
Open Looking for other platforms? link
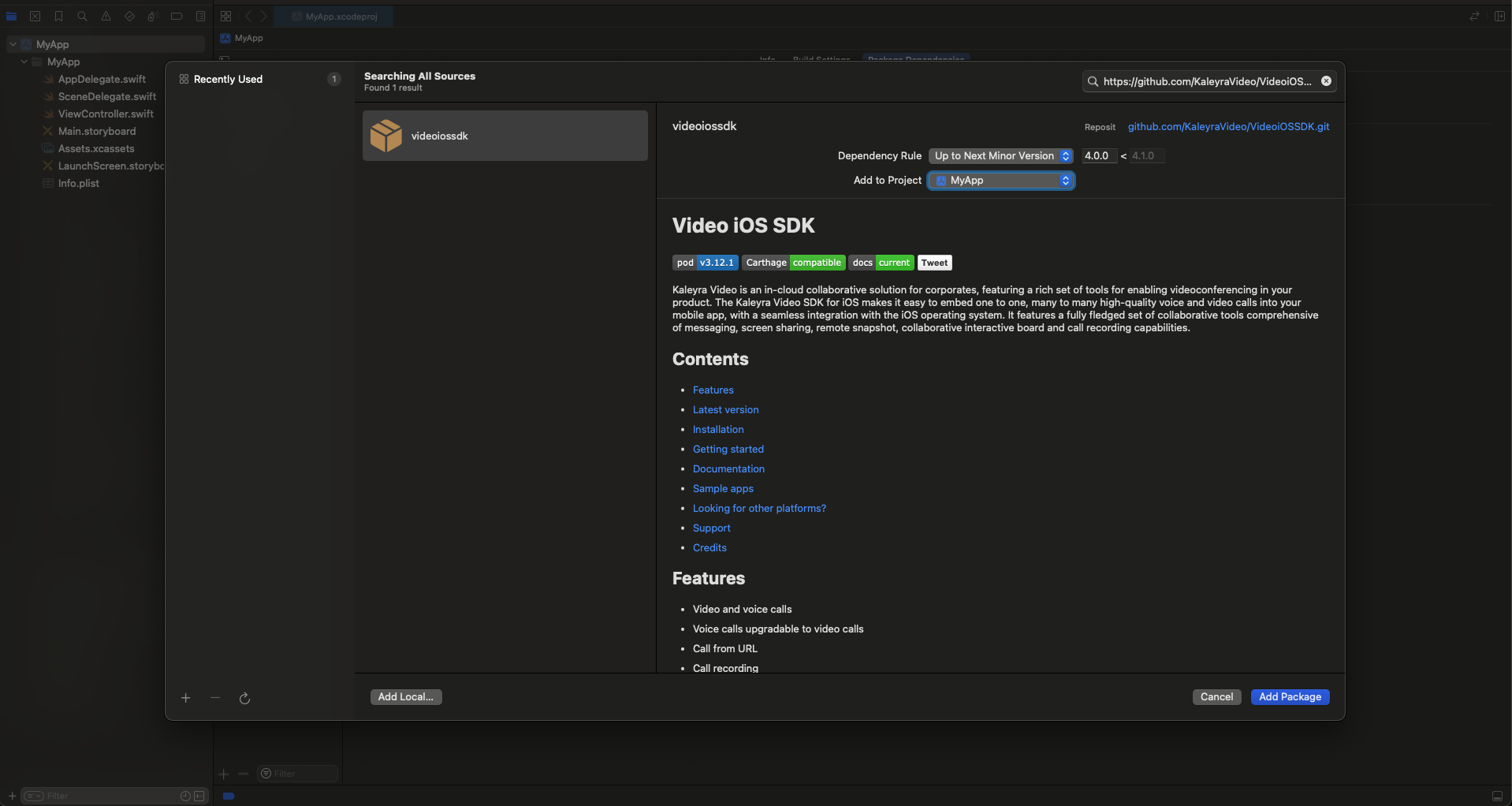[x=759, y=508]
